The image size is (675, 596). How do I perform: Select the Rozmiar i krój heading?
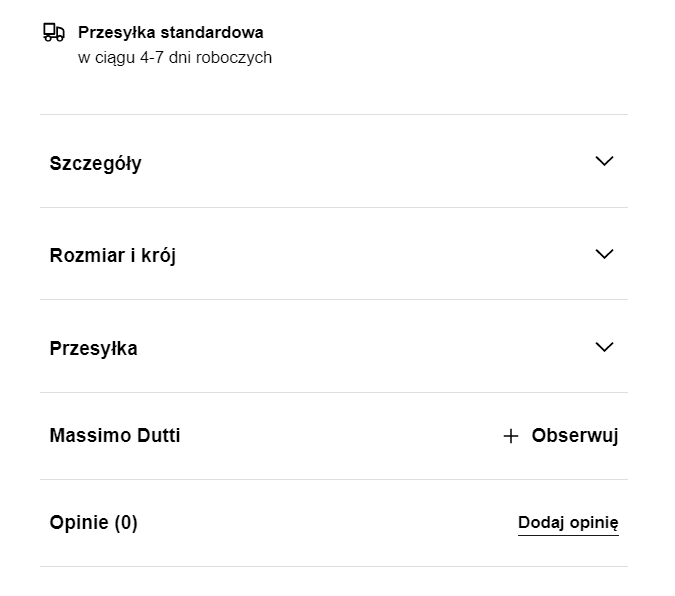tap(113, 256)
